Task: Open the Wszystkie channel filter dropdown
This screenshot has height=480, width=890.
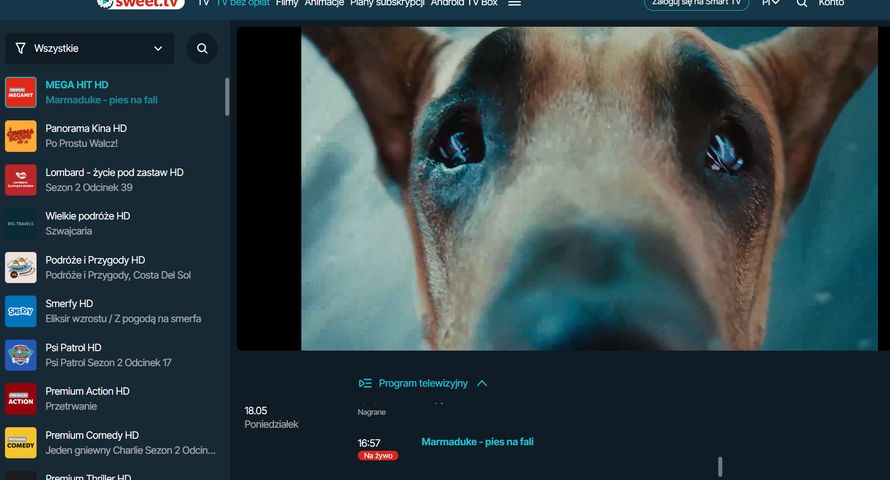Action: [x=90, y=48]
